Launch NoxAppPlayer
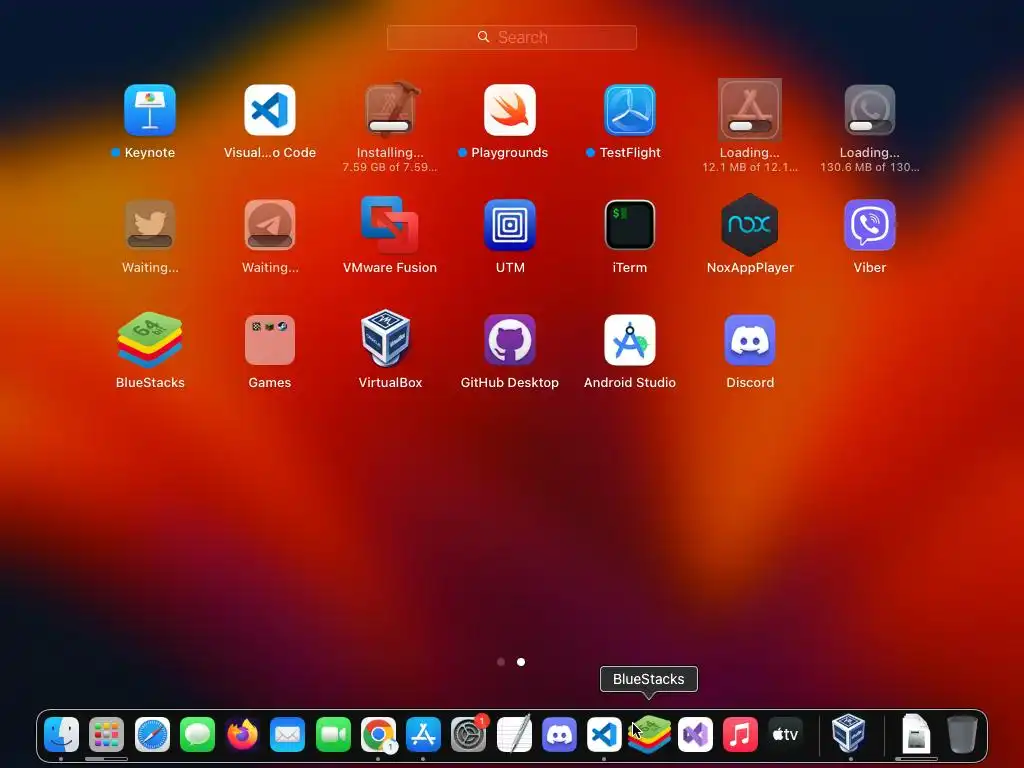The image size is (1024, 768). click(750, 225)
